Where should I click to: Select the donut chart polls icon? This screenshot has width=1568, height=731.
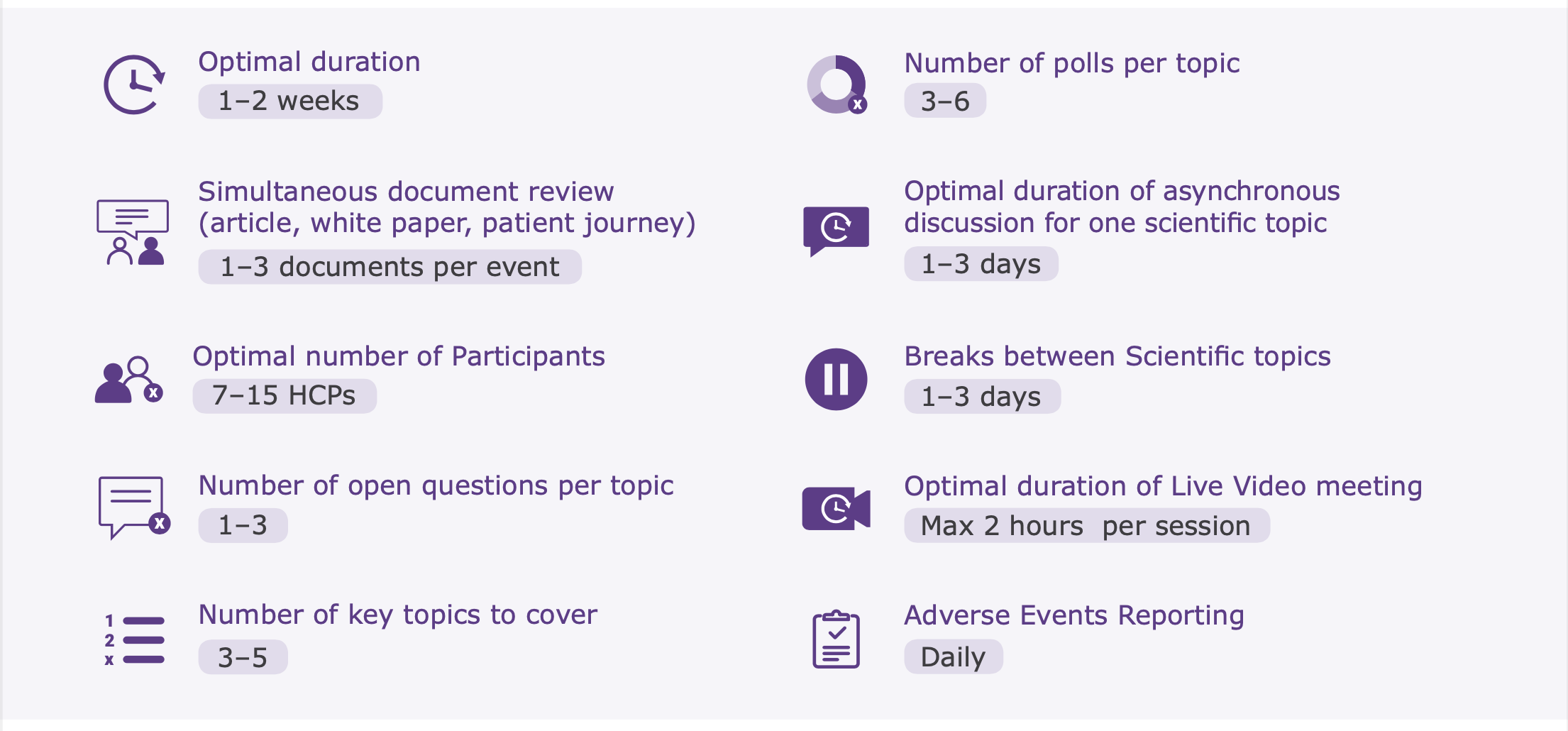click(837, 84)
